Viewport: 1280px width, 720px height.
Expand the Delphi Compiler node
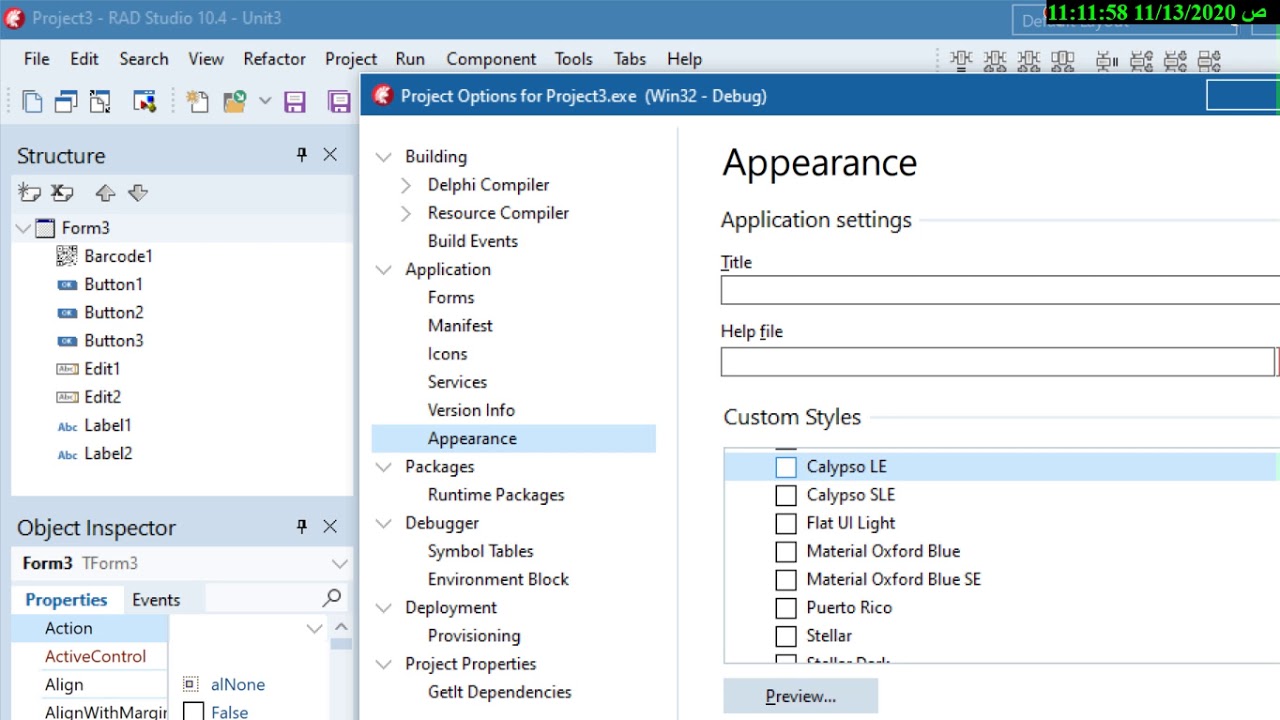pyautogui.click(x=406, y=185)
